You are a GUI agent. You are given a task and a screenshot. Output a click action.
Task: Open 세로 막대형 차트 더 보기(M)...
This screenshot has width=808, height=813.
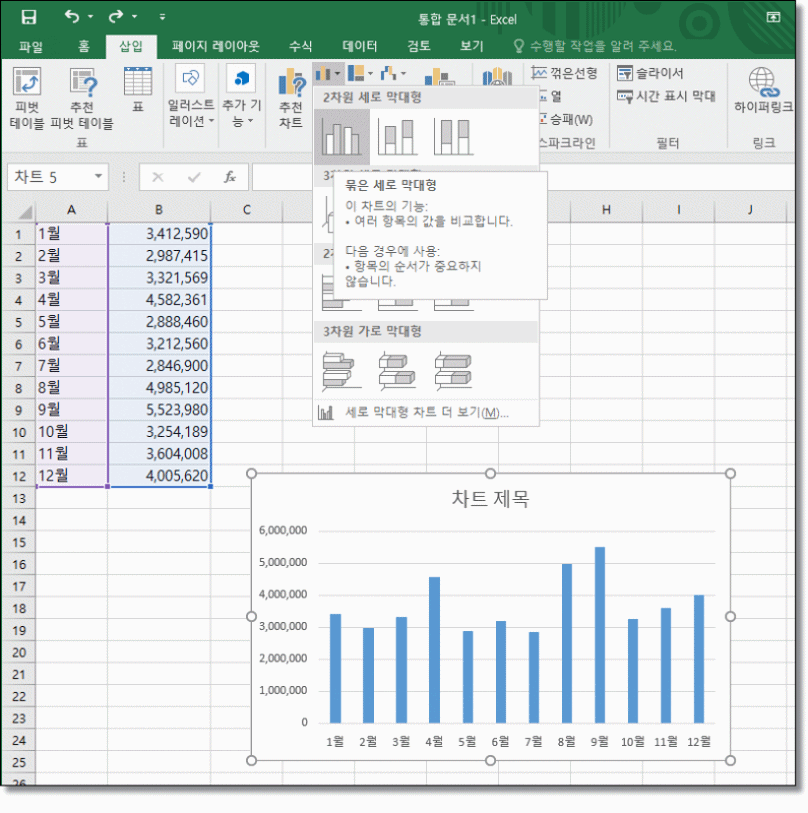tap(426, 413)
